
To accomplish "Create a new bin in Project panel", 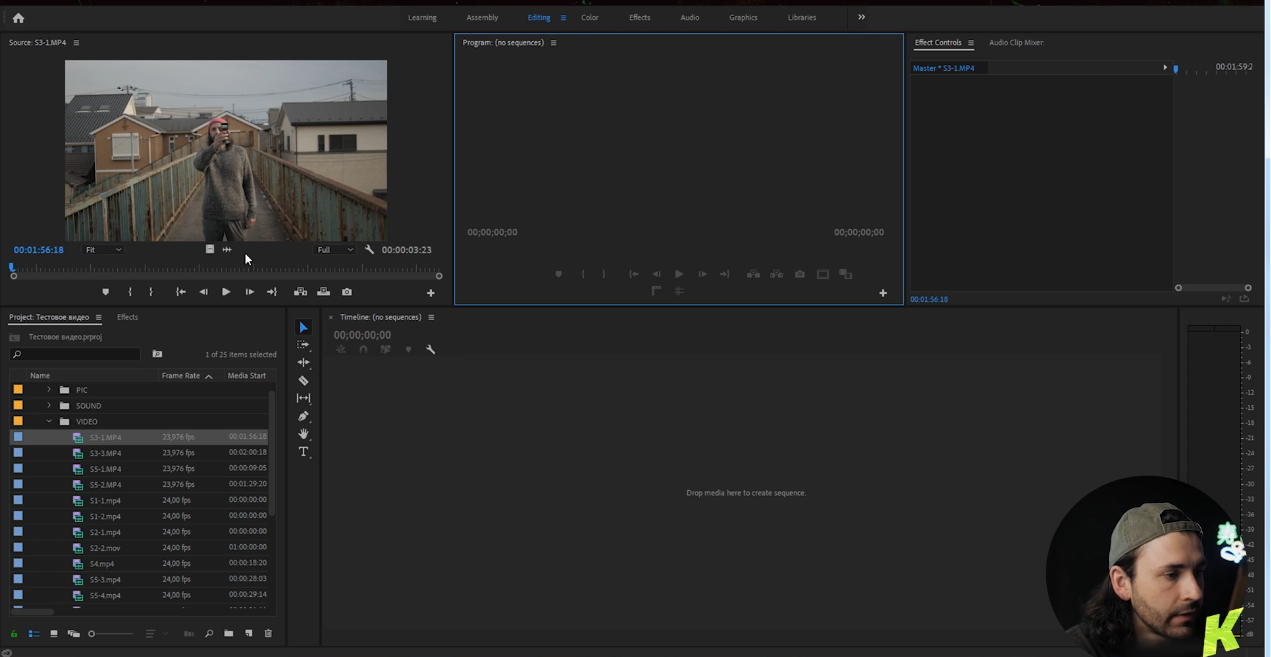I will coord(229,633).
